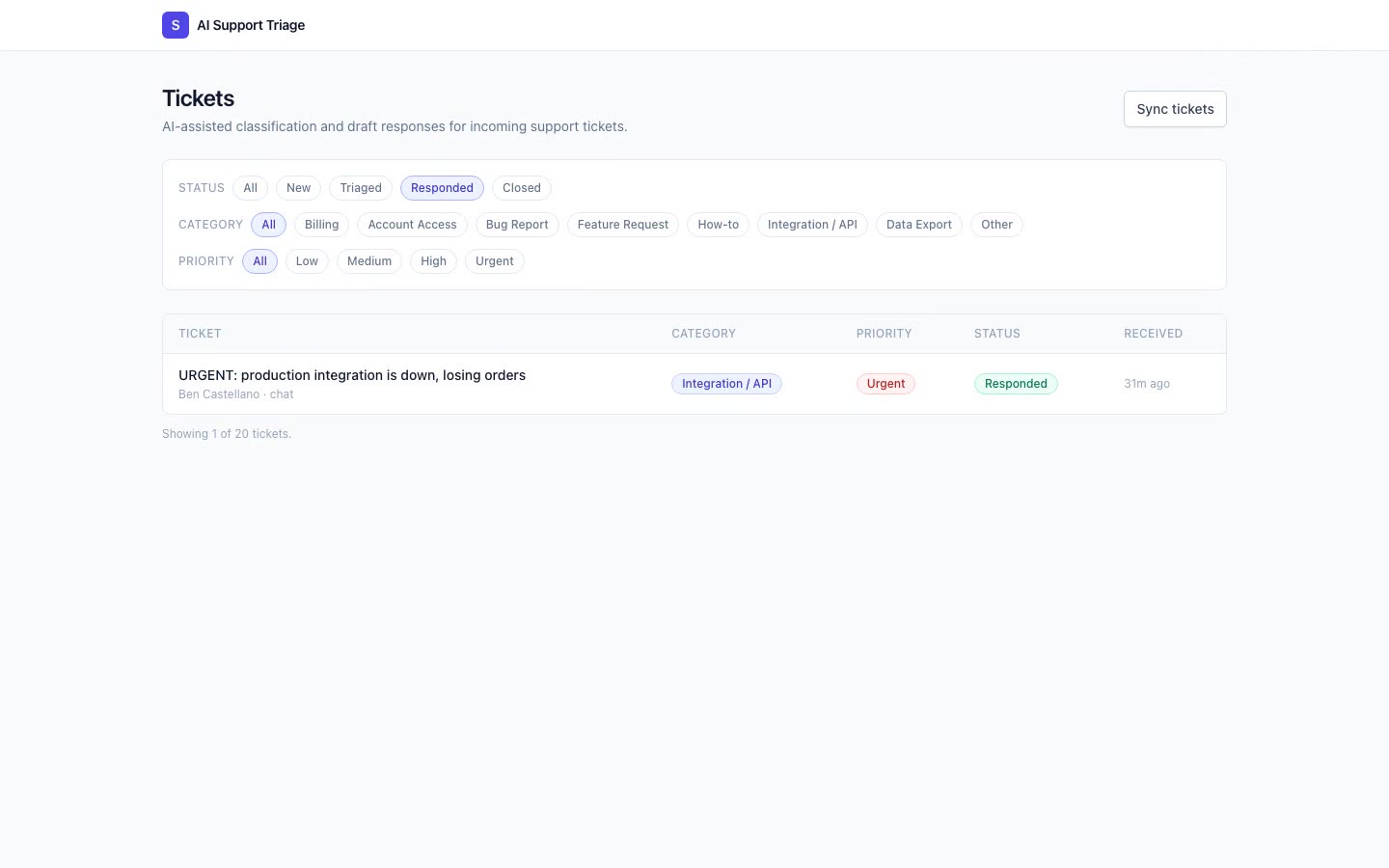Filter status by Triaged

tap(361, 188)
